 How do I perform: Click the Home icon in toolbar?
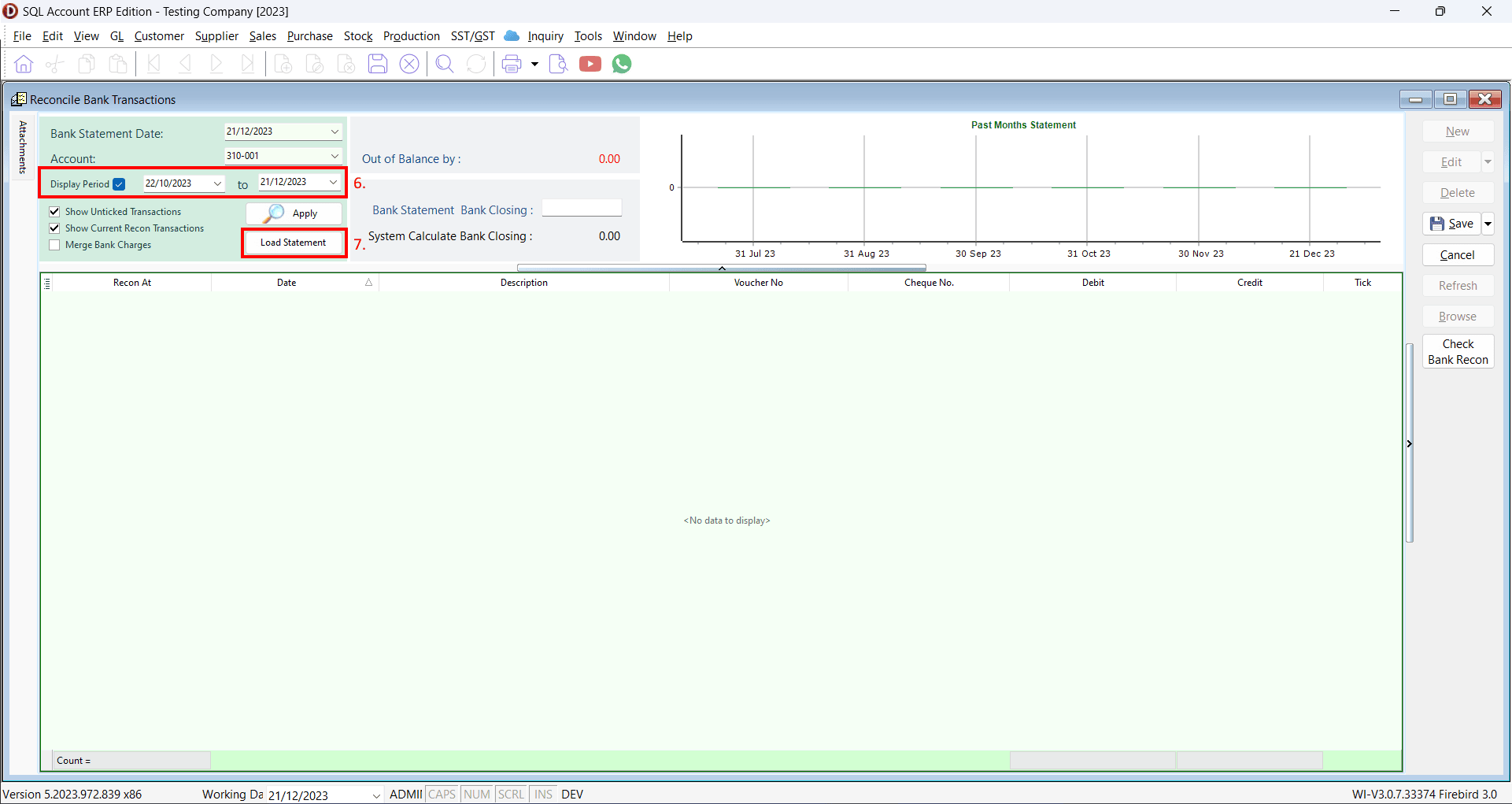click(24, 64)
